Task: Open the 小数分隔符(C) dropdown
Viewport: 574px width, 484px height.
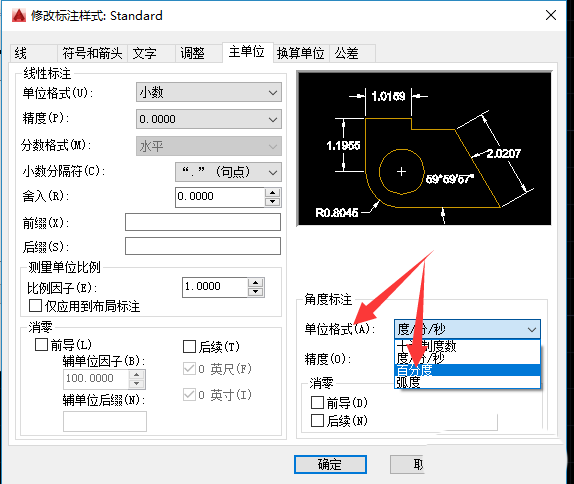Action: (x=228, y=172)
